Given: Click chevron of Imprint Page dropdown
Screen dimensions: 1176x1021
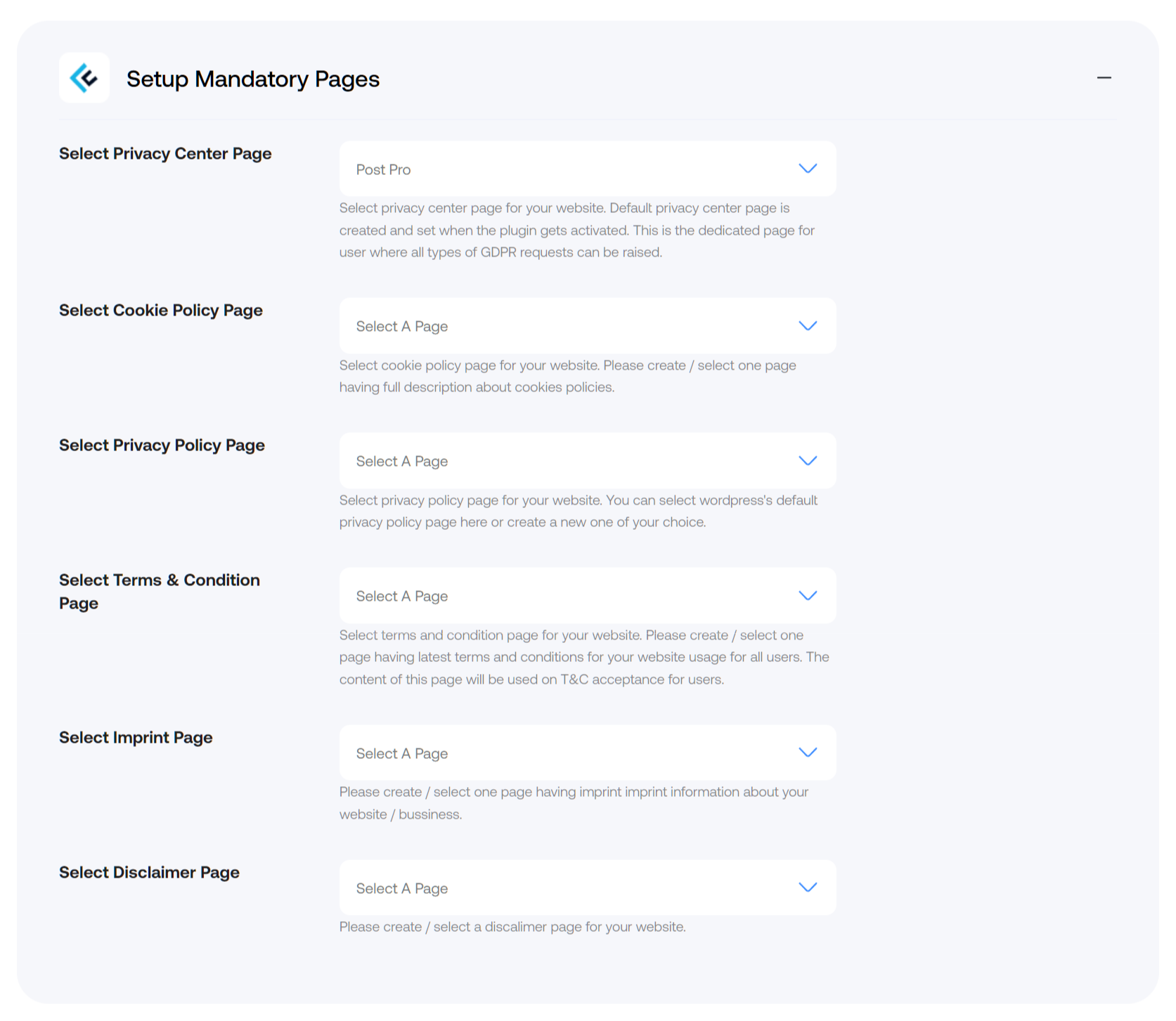Looking at the screenshot, I should coord(808,753).
